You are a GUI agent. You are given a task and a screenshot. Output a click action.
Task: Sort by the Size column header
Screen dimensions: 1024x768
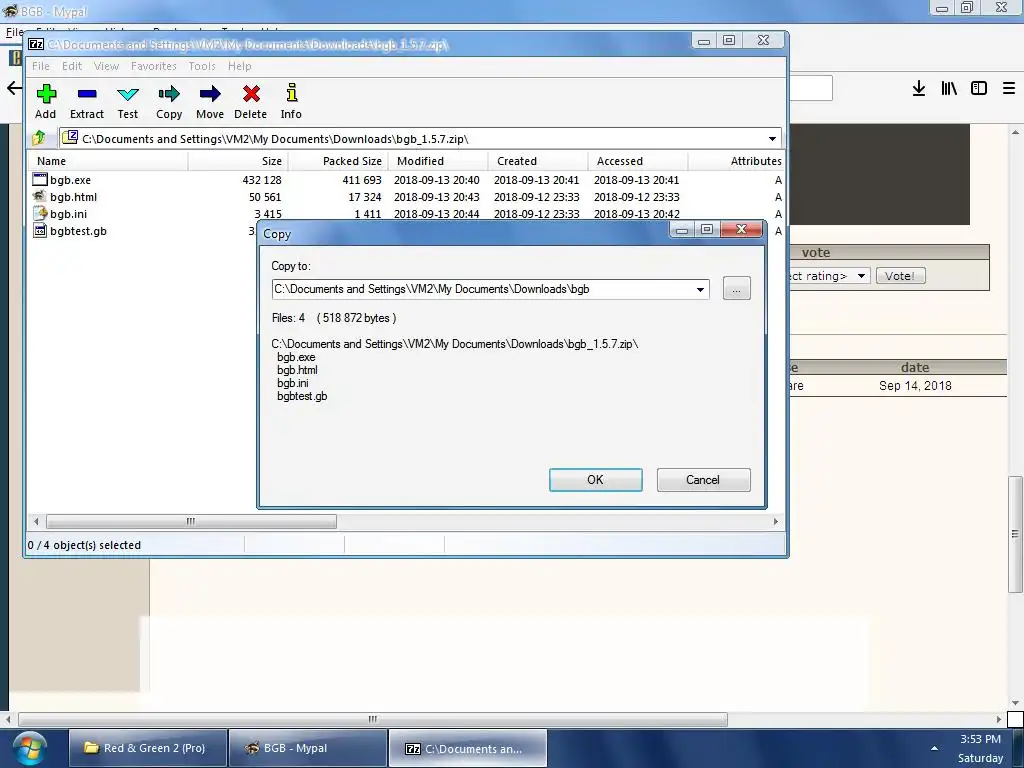click(x=238, y=161)
